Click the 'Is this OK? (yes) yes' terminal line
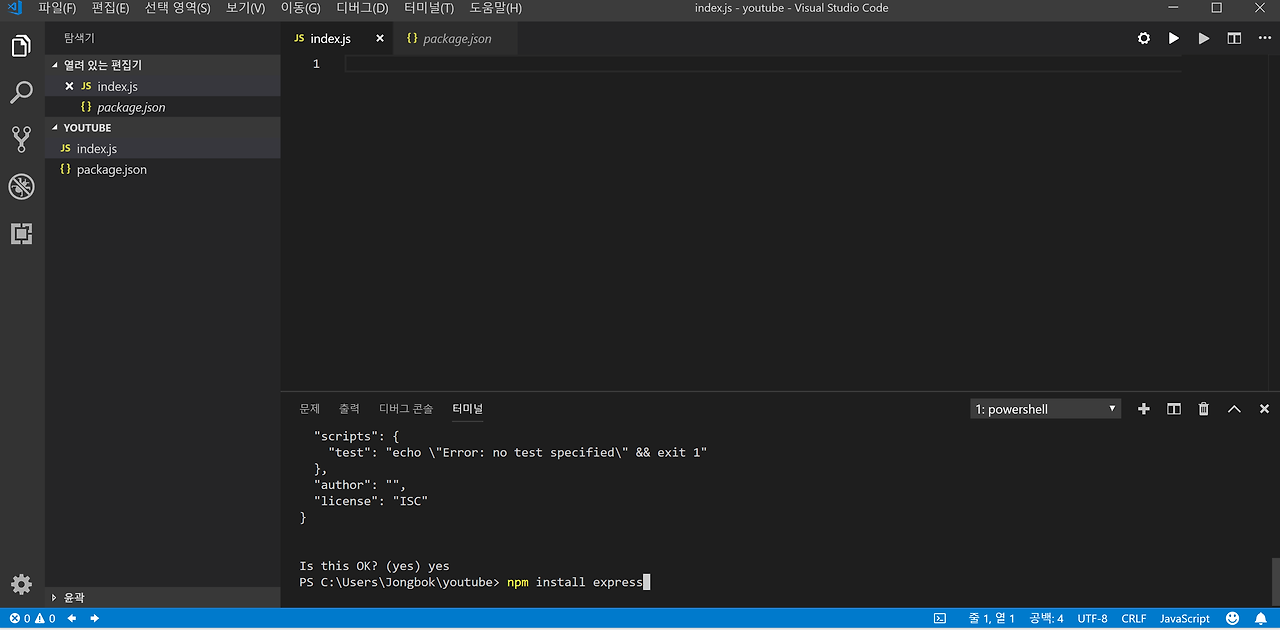Viewport: 1280px width, 630px height. tap(374, 566)
